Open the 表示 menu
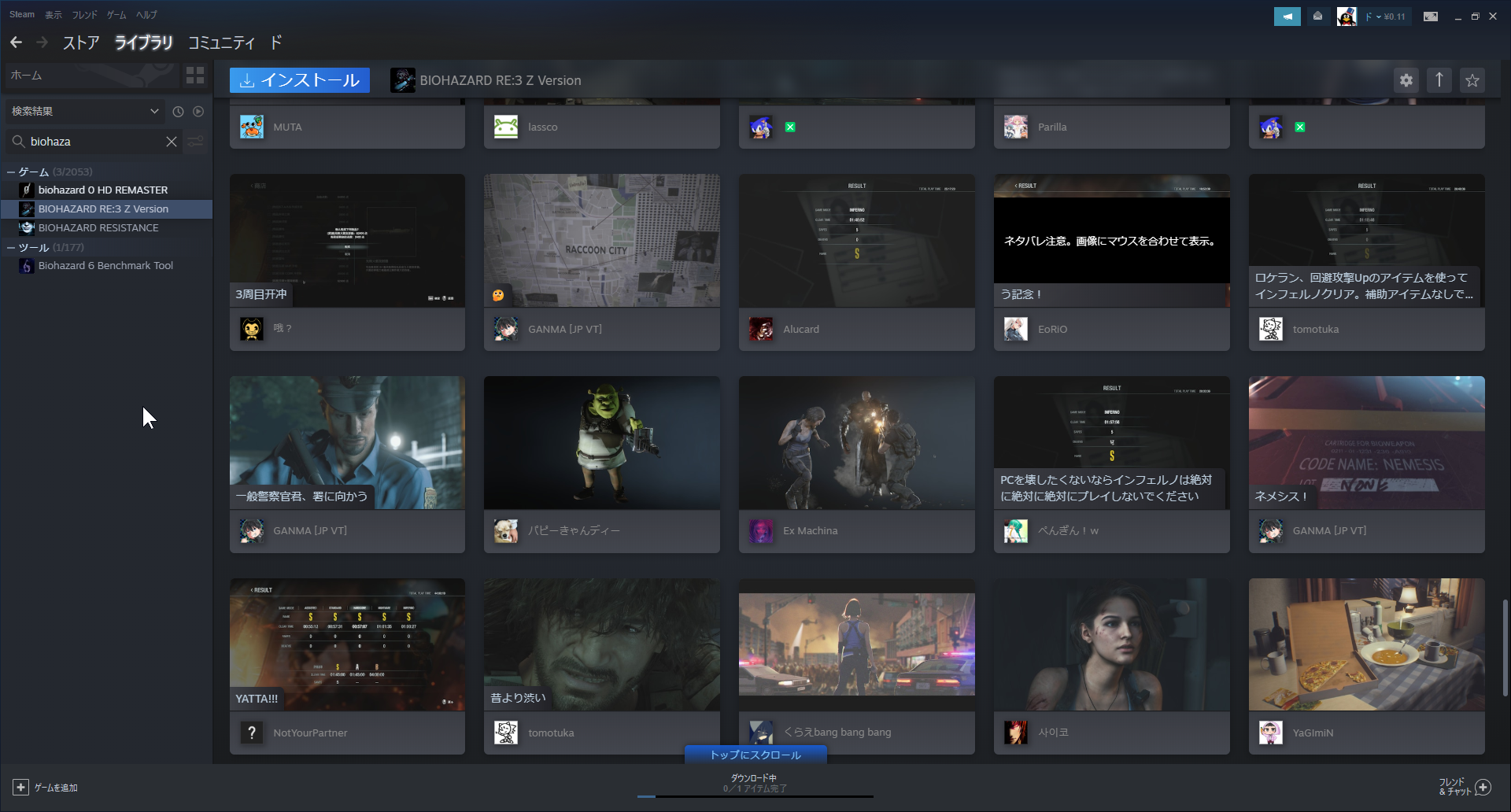This screenshot has height=812, width=1511. 54,15
